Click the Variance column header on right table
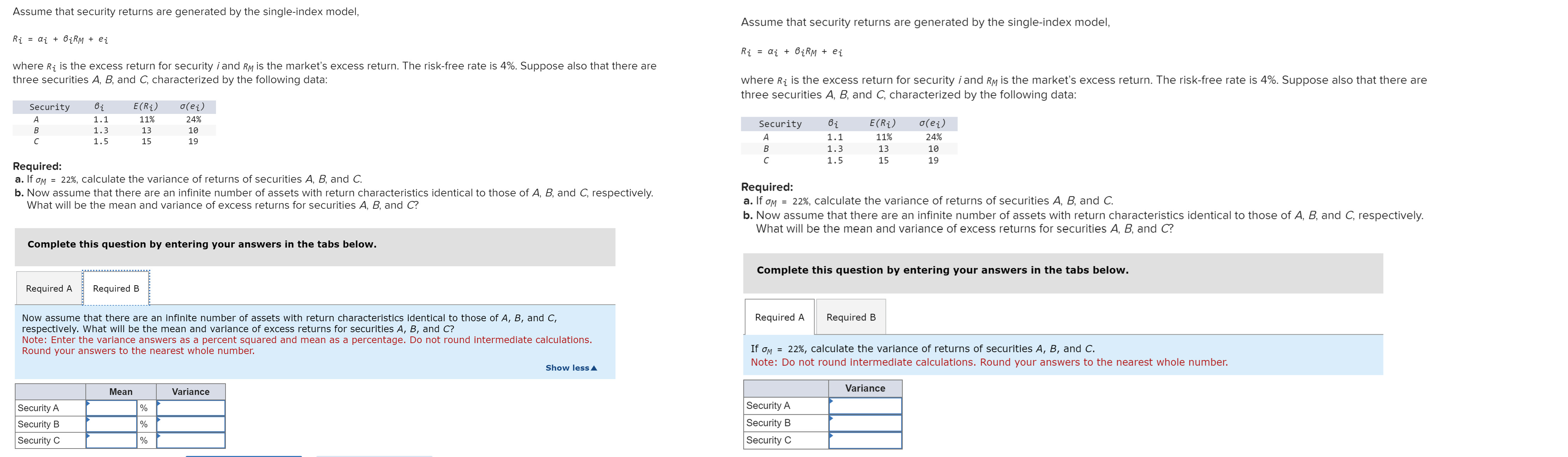The width and height of the screenshot is (1568, 457). pos(865,388)
